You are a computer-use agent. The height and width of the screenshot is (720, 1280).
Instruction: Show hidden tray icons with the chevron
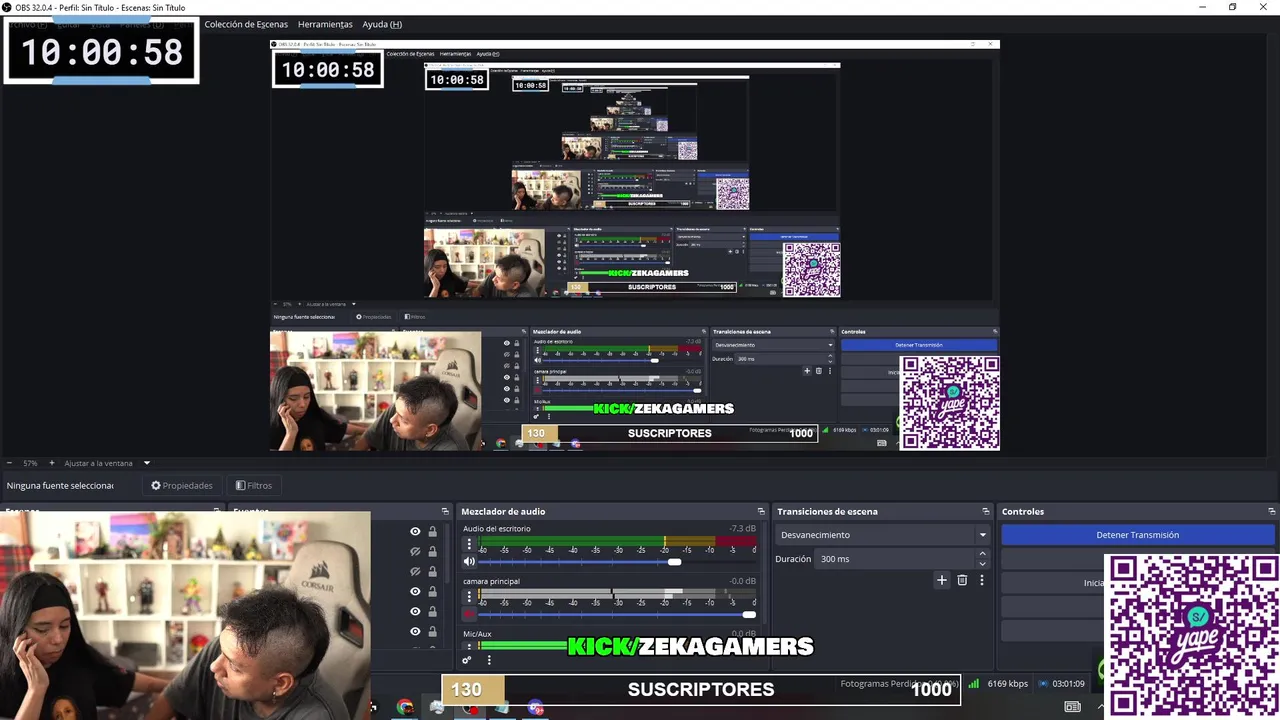pyautogui.click(x=1101, y=707)
